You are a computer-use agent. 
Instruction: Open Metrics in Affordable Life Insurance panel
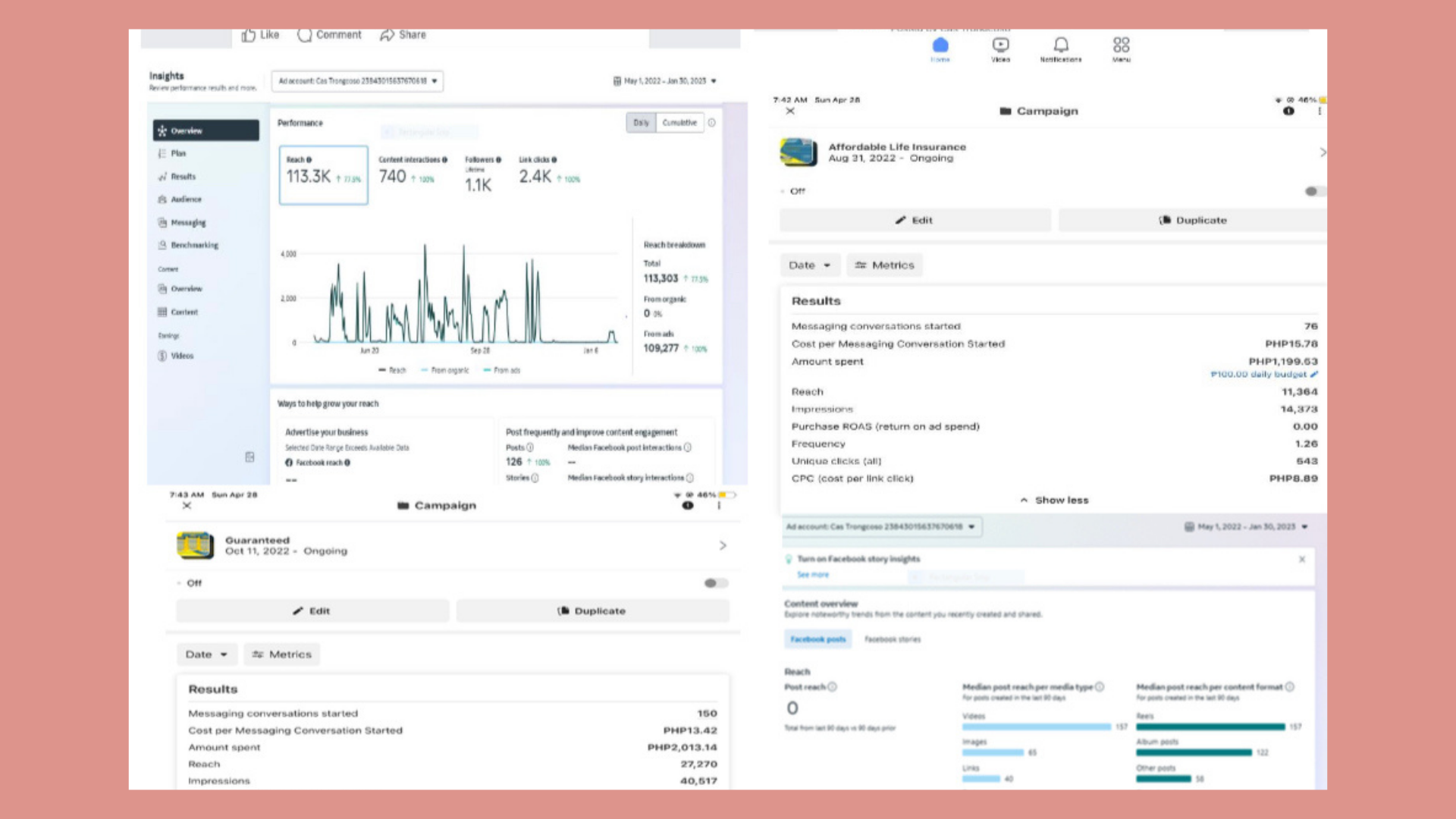(884, 265)
